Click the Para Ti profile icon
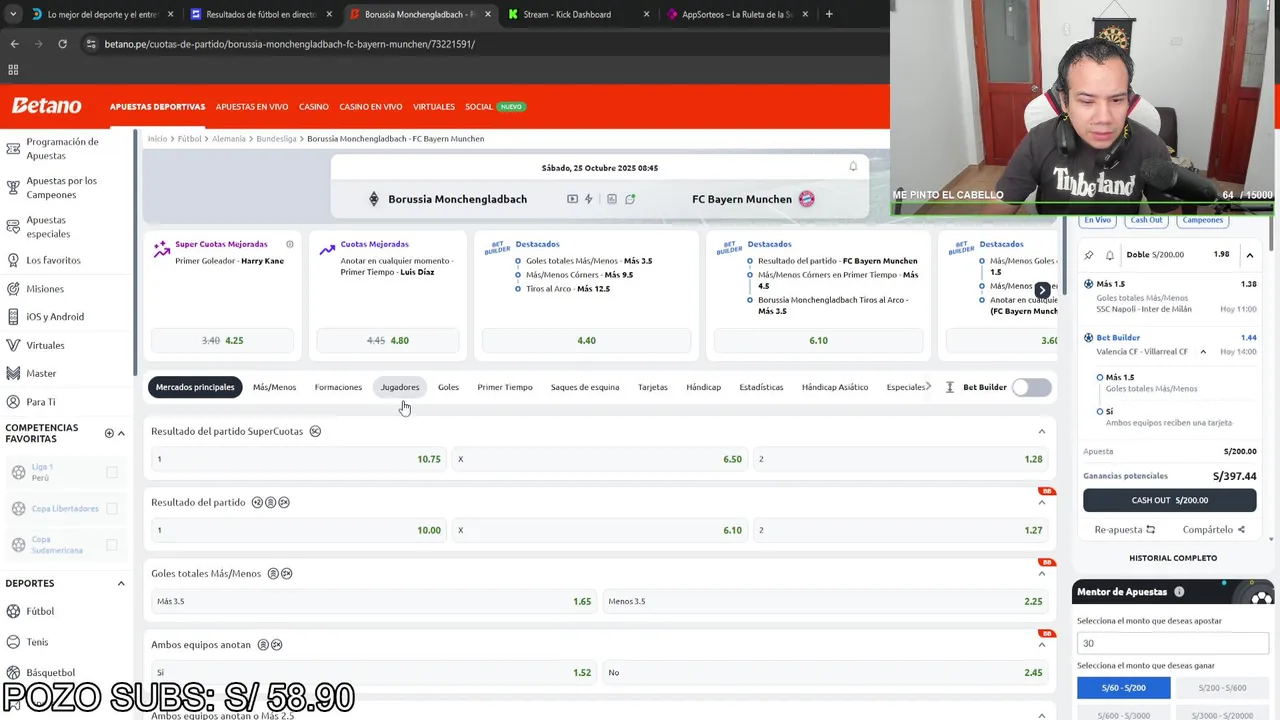 pyautogui.click(x=13, y=402)
